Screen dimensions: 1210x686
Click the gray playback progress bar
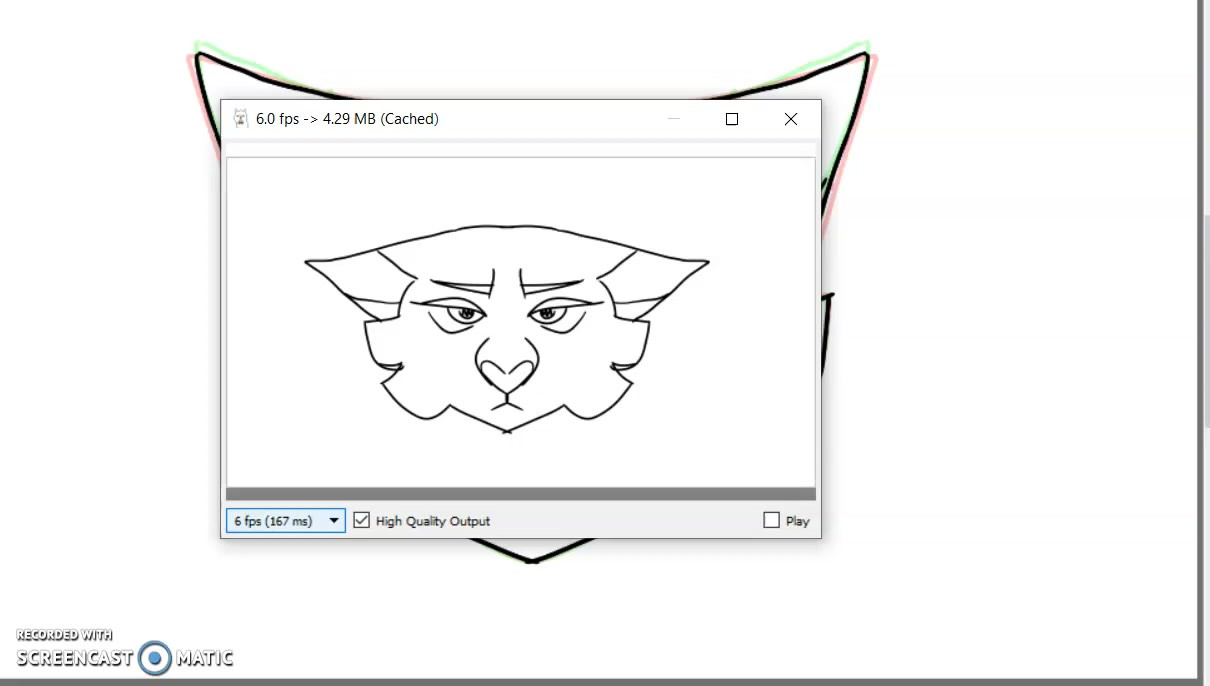pyautogui.click(x=520, y=494)
